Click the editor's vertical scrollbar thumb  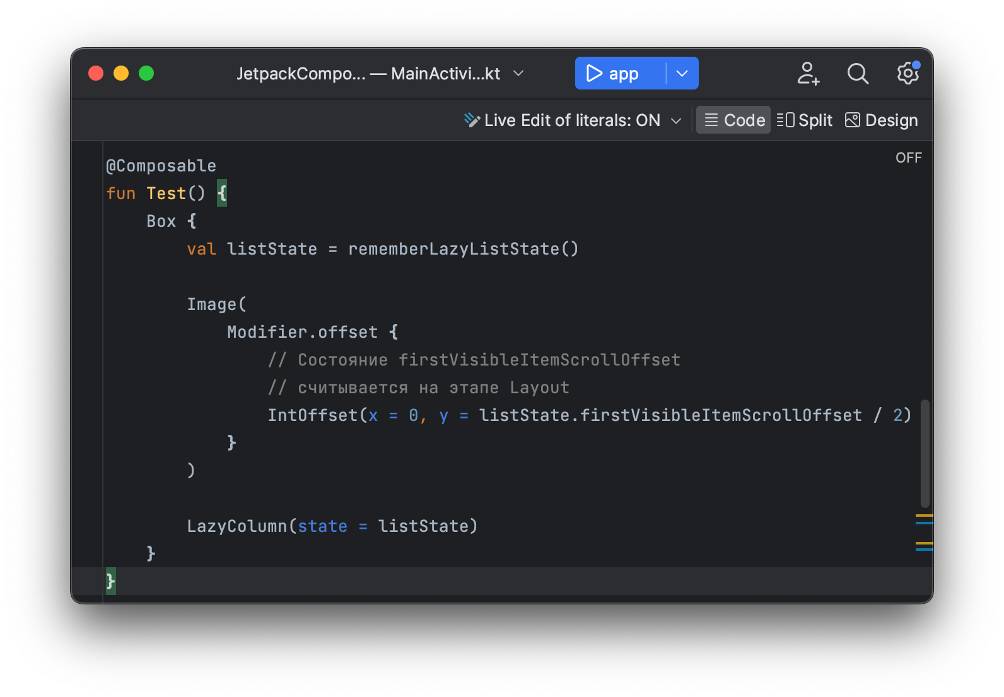(925, 453)
